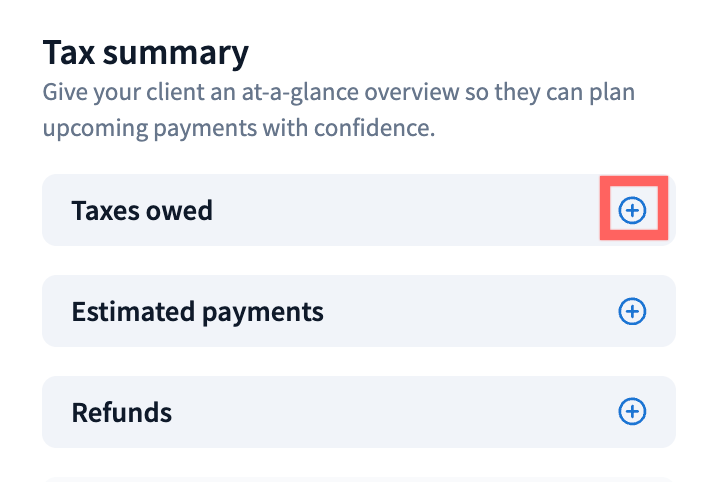718x482 pixels.
Task: Click the Tax summary heading
Action: 145,53
